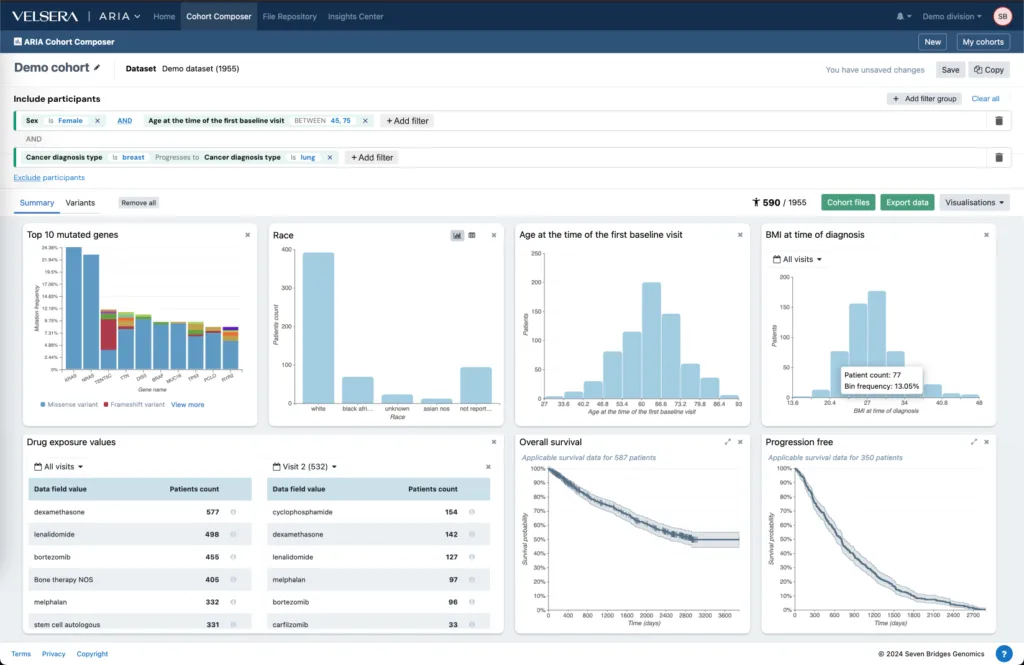
Task: Delete the first filter group with trash icon
Action: tap(998, 121)
